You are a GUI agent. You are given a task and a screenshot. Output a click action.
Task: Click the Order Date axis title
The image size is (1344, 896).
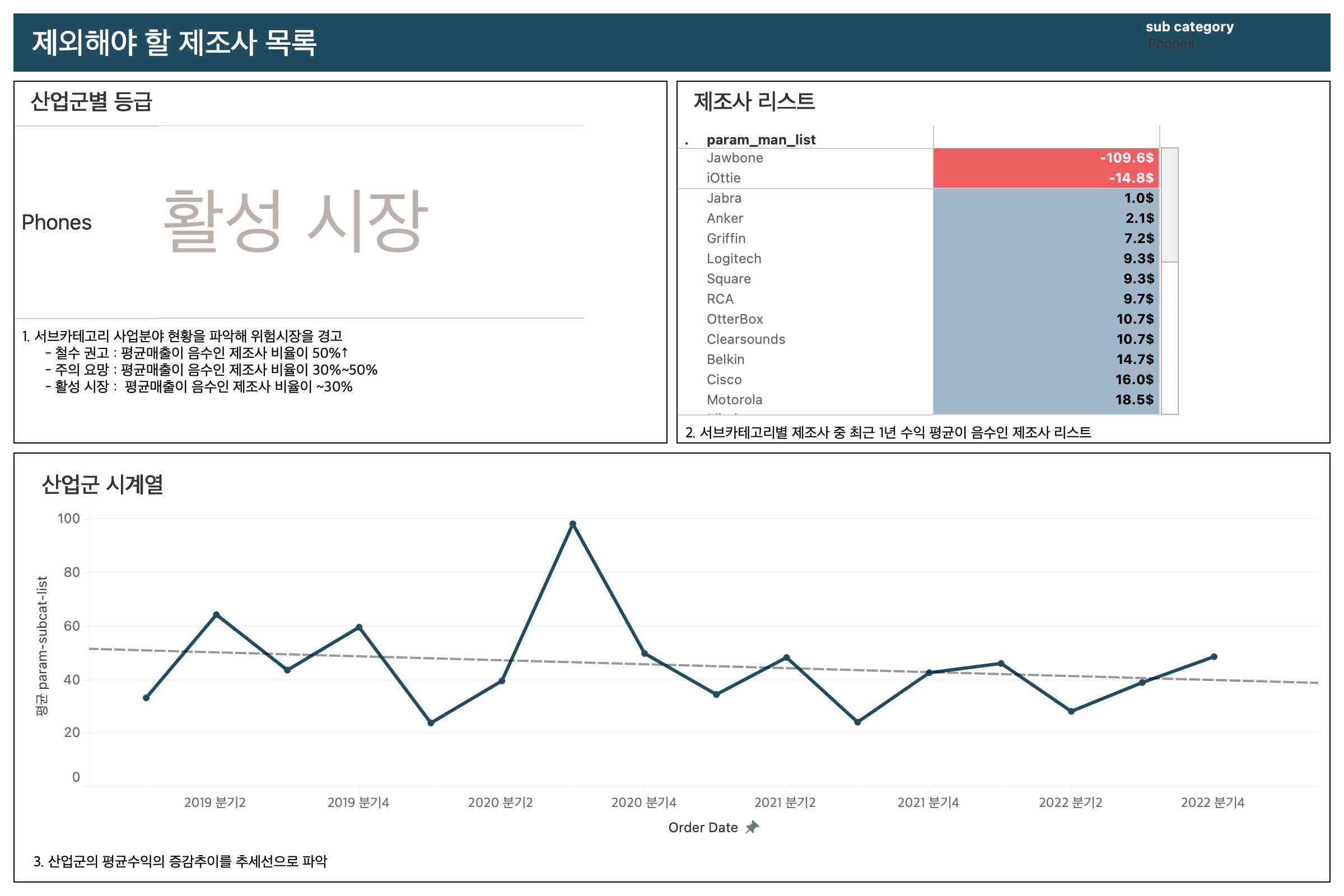pyautogui.click(x=703, y=828)
